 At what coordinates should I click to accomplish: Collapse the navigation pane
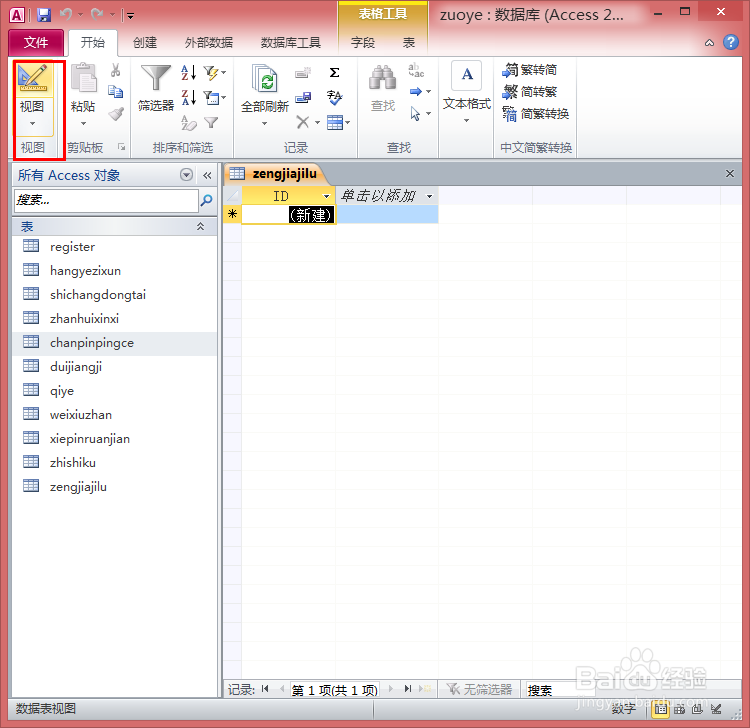[x=207, y=175]
